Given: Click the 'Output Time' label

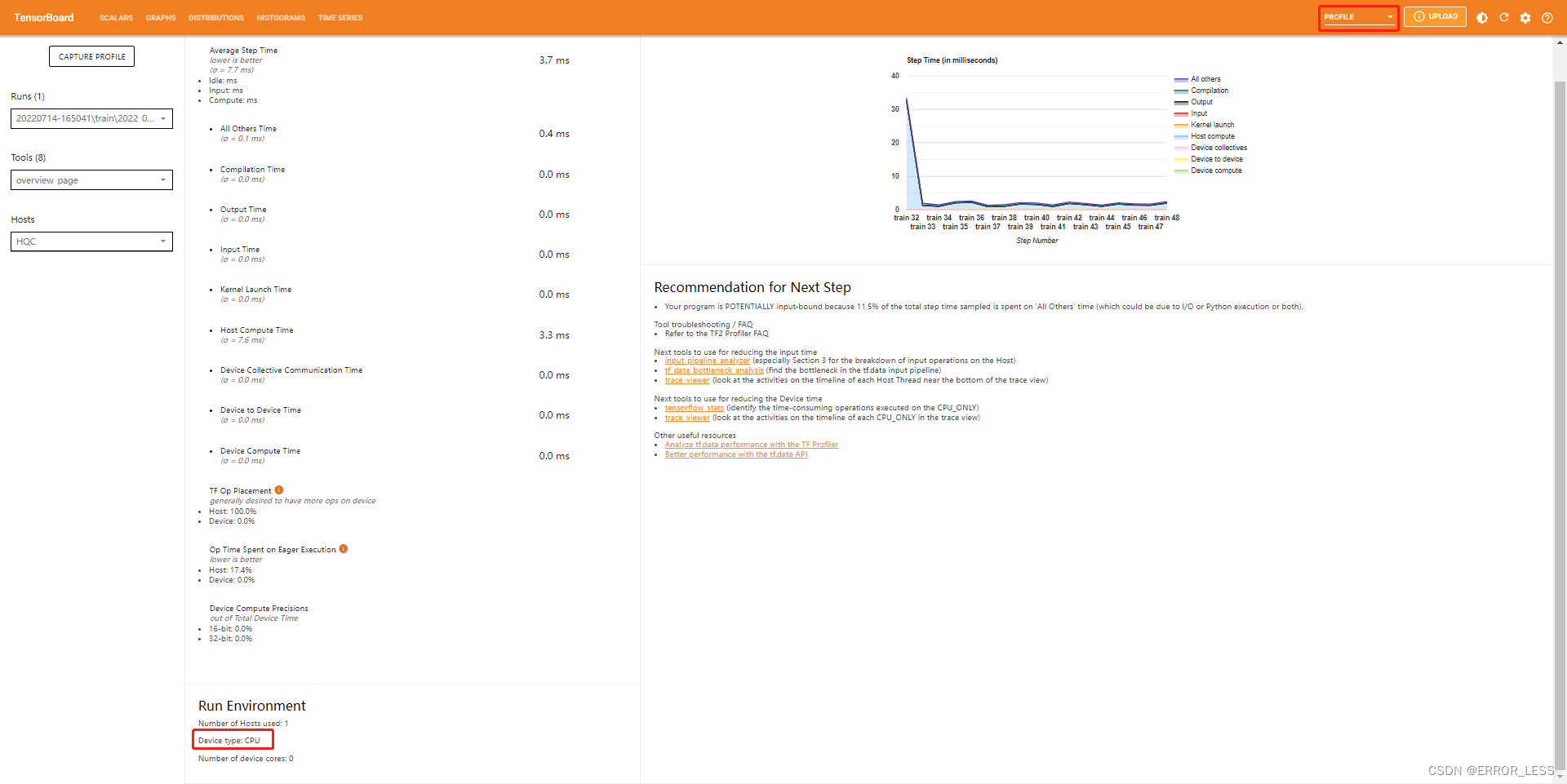Looking at the screenshot, I should point(243,210).
